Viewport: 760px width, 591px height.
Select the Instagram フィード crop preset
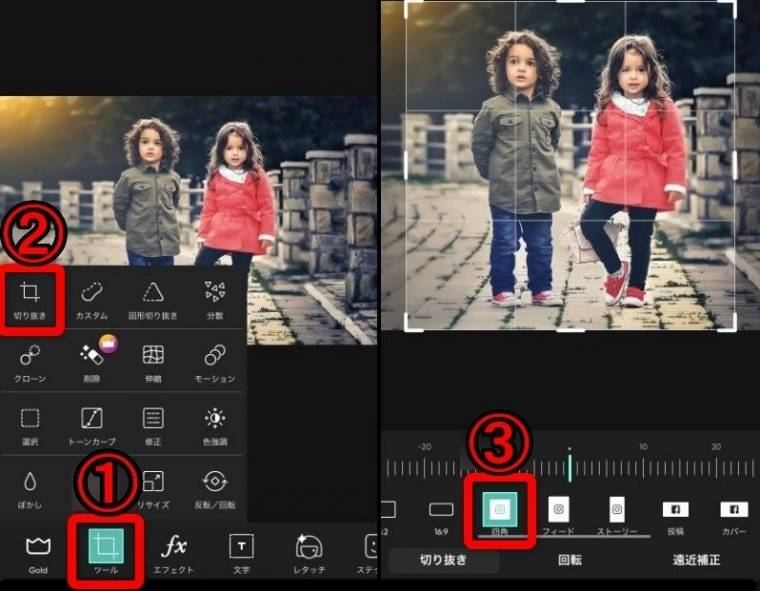[558, 516]
